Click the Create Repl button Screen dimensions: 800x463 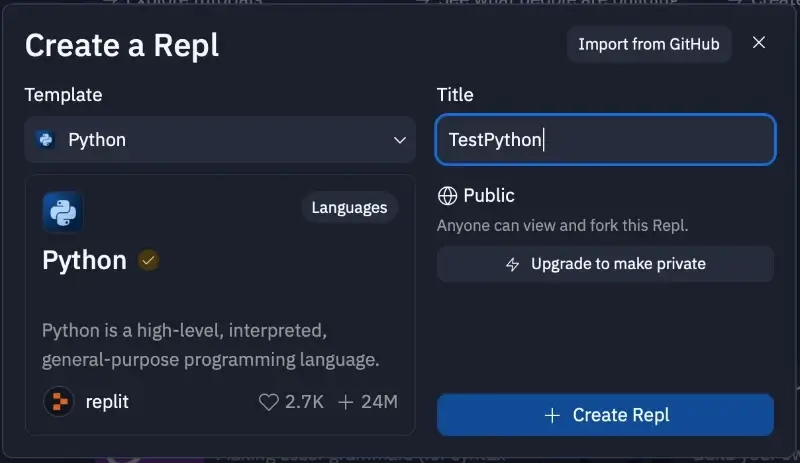coord(606,415)
